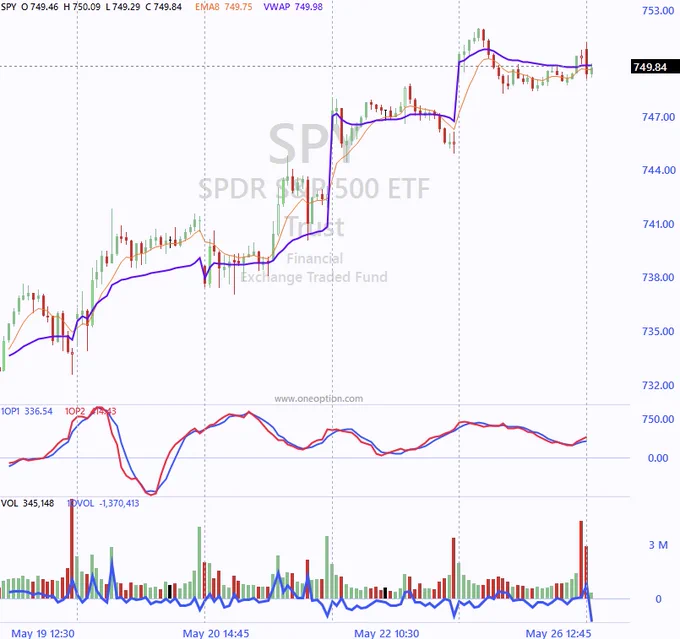Click the 750.00 oscillator axis label
Screen dimensions: 680x639
pos(658,419)
